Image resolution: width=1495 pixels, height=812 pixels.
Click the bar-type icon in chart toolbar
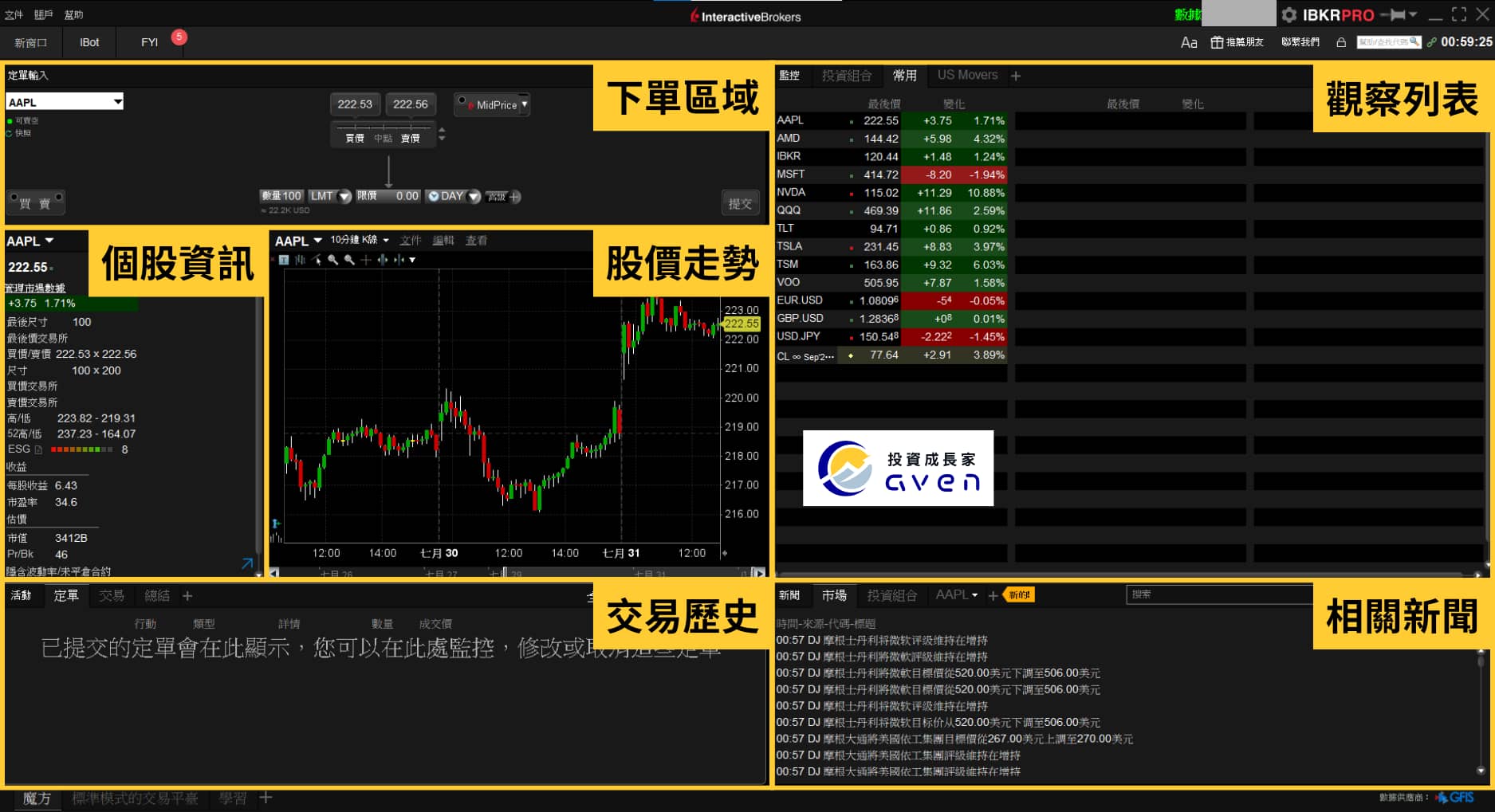[x=300, y=260]
